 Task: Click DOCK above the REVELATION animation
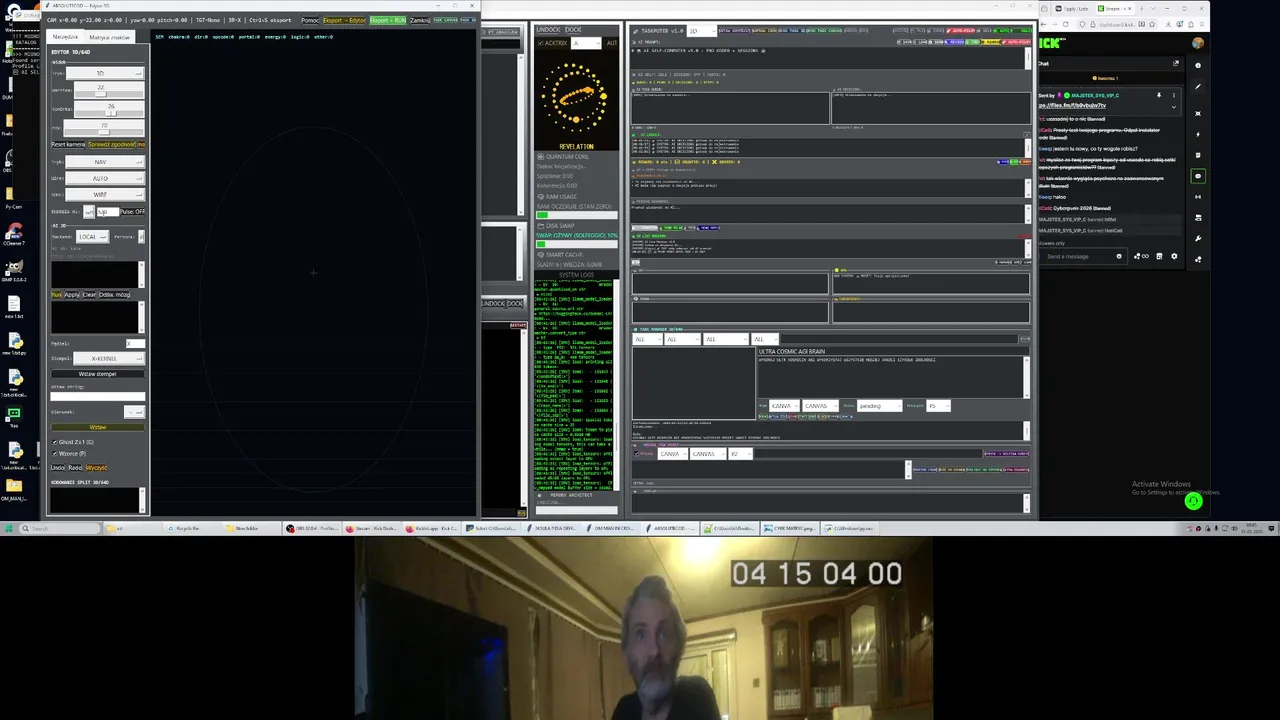pyautogui.click(x=573, y=30)
